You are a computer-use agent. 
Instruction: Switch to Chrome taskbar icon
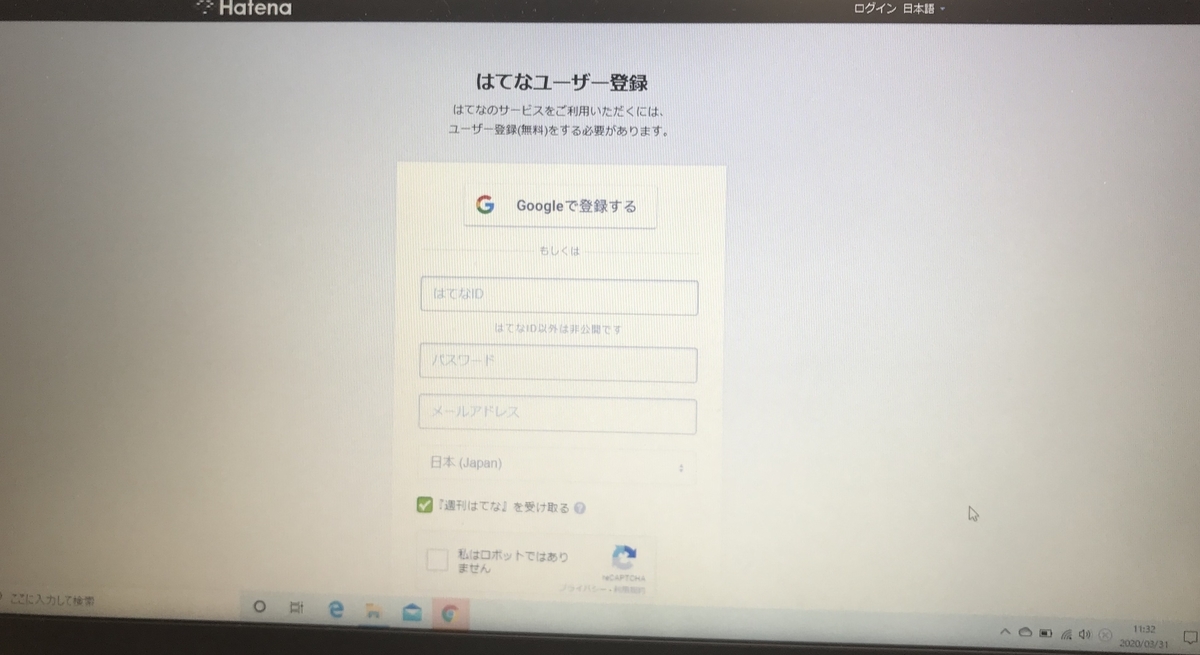tap(449, 613)
